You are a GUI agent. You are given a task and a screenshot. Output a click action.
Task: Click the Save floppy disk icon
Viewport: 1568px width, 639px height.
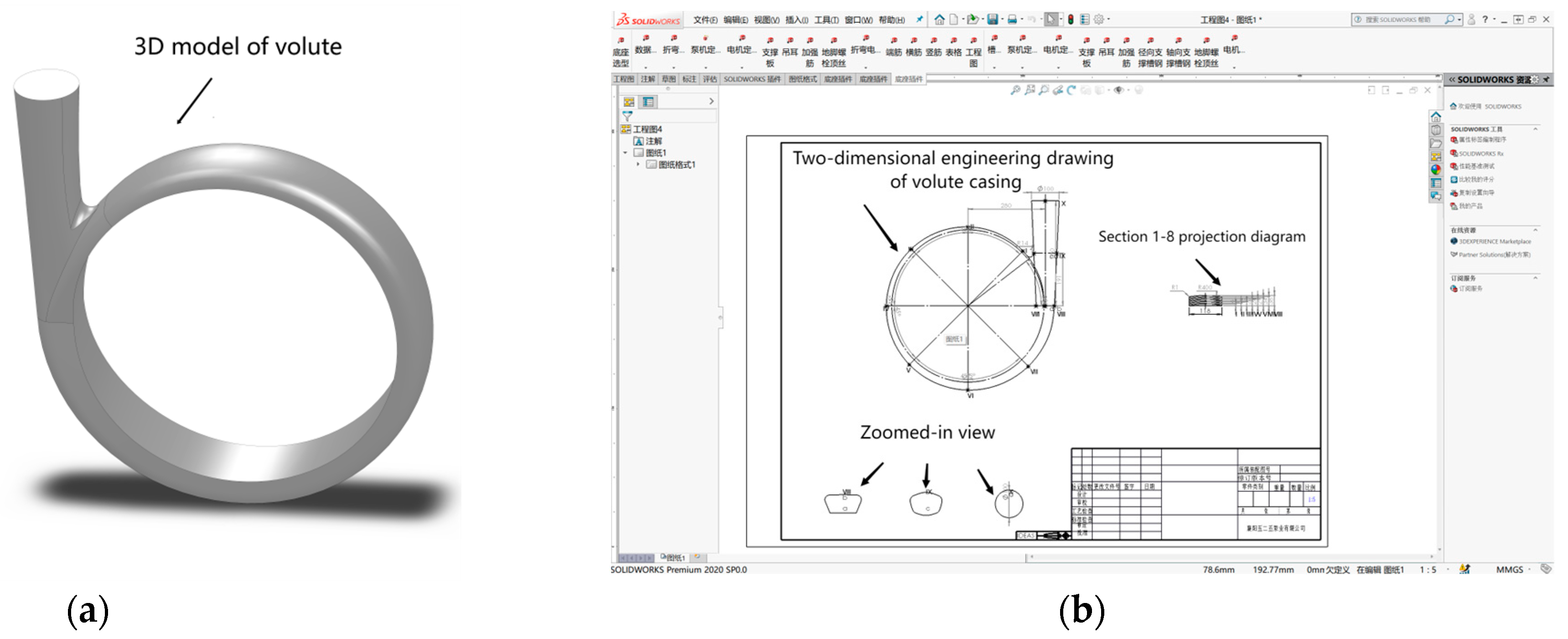[x=992, y=20]
